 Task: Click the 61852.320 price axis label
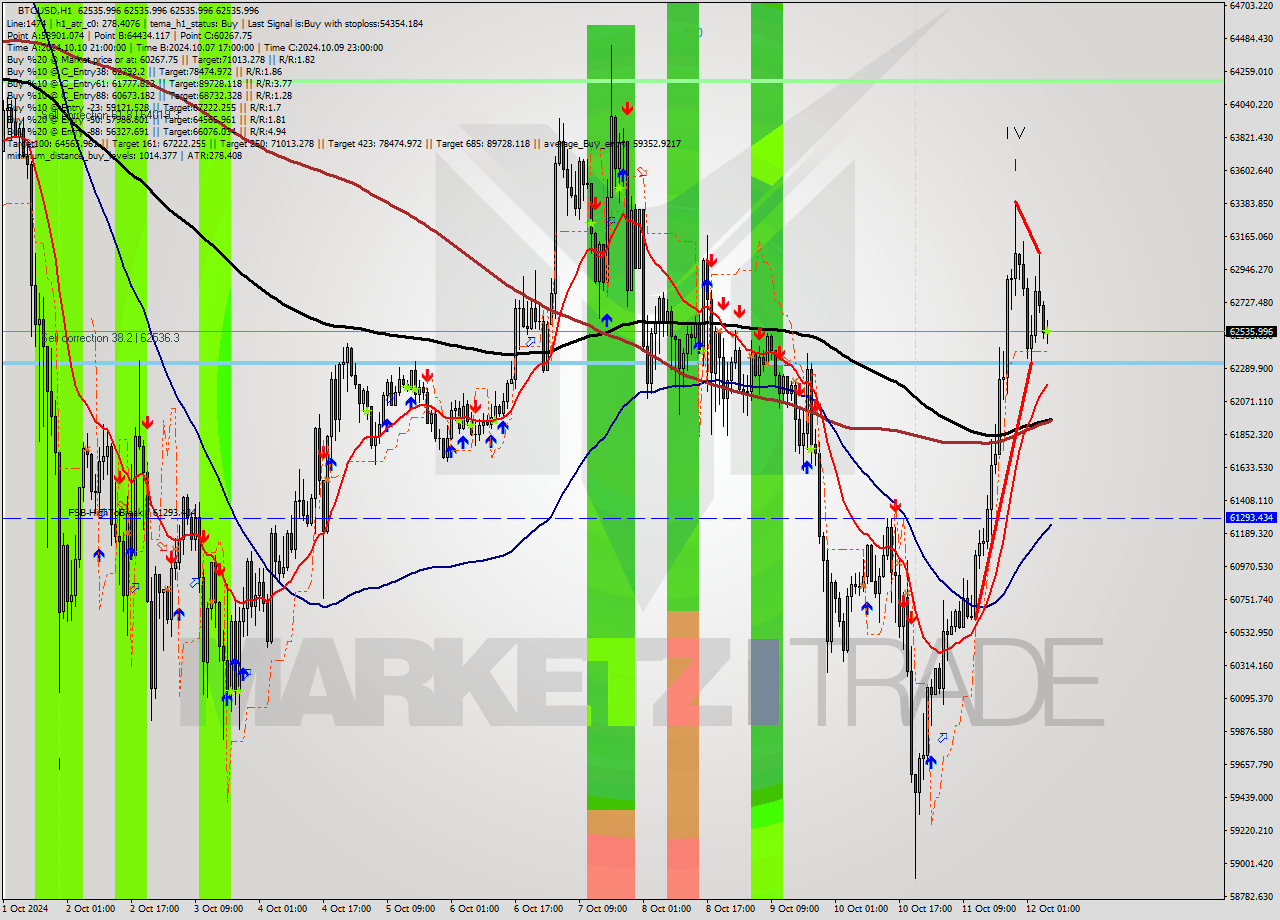point(1250,435)
